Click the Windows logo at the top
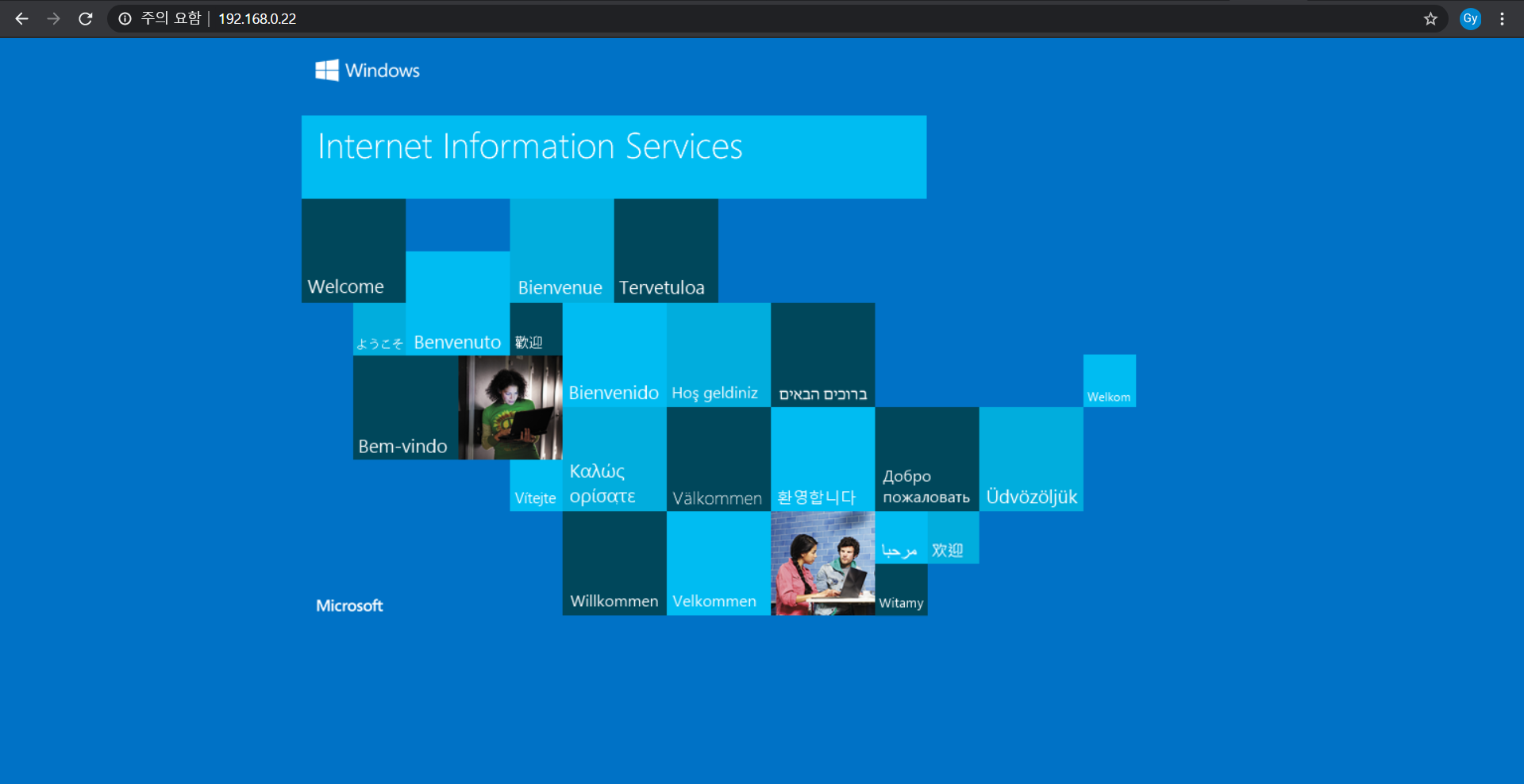 [x=367, y=70]
